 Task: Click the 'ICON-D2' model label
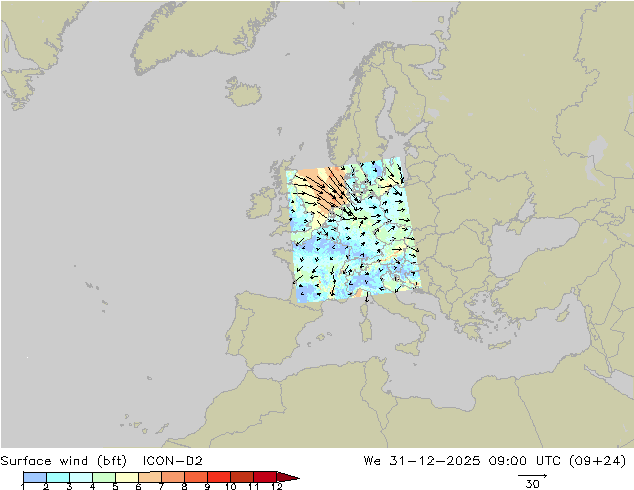[x=173, y=461]
